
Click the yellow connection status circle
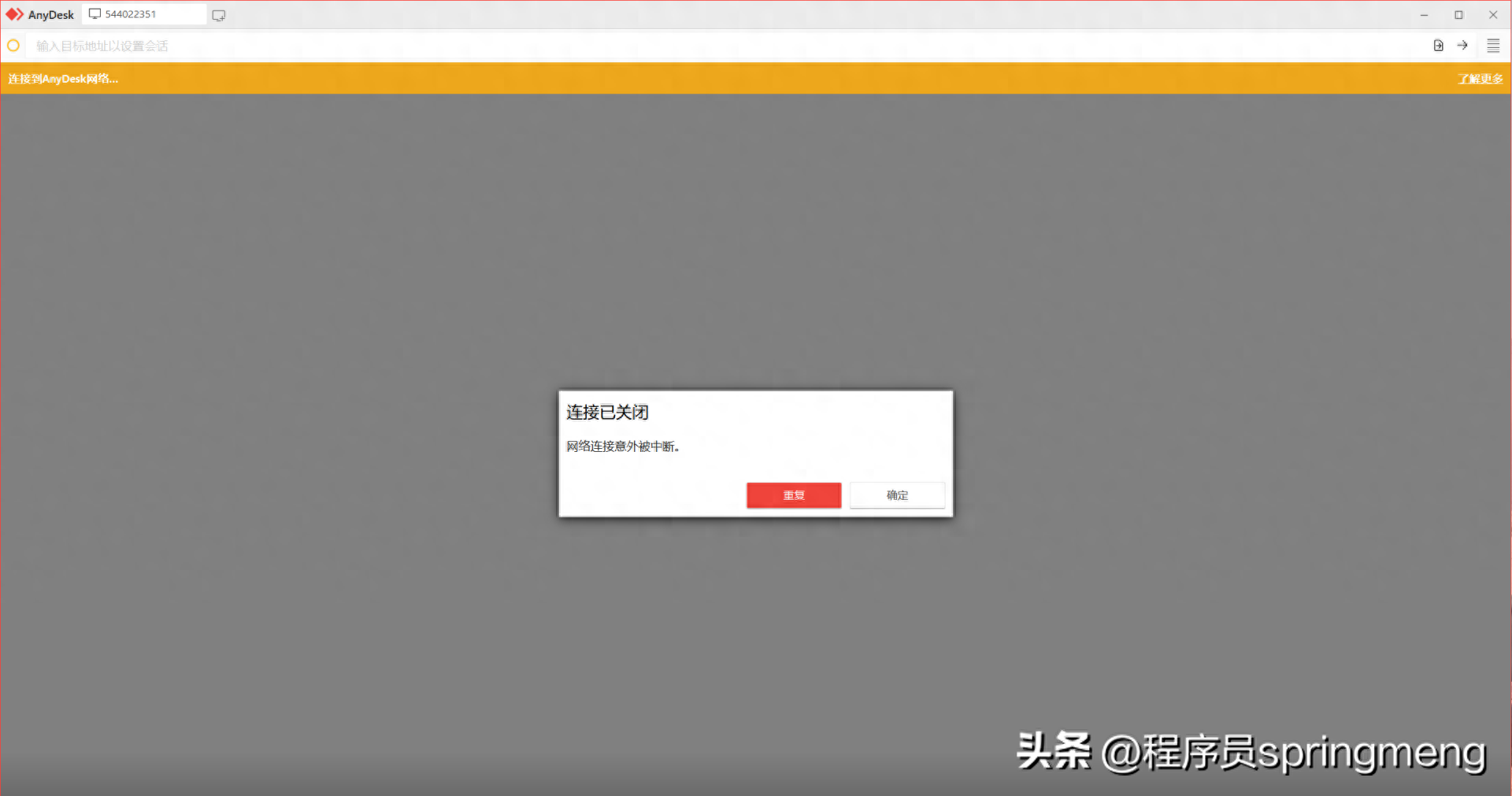pos(13,46)
